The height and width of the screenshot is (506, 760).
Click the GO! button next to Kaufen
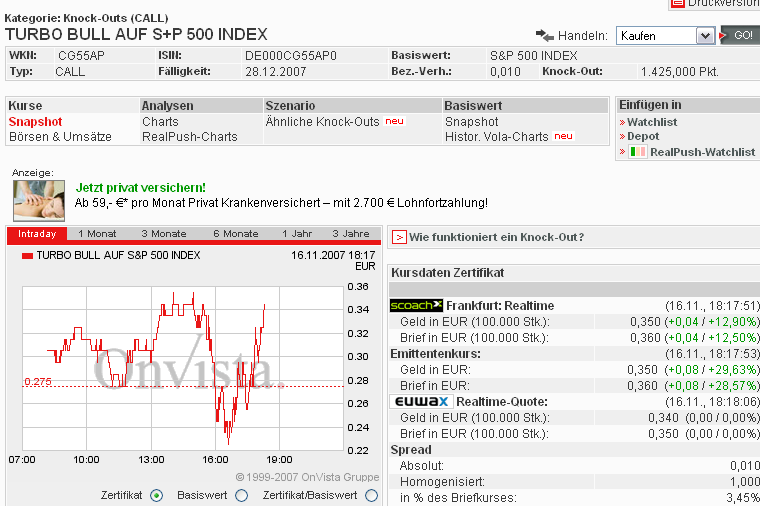tap(740, 35)
